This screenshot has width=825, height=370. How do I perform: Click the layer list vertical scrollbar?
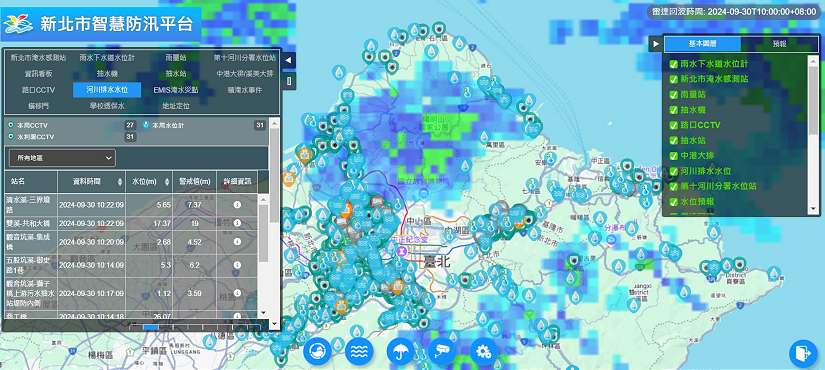click(813, 134)
